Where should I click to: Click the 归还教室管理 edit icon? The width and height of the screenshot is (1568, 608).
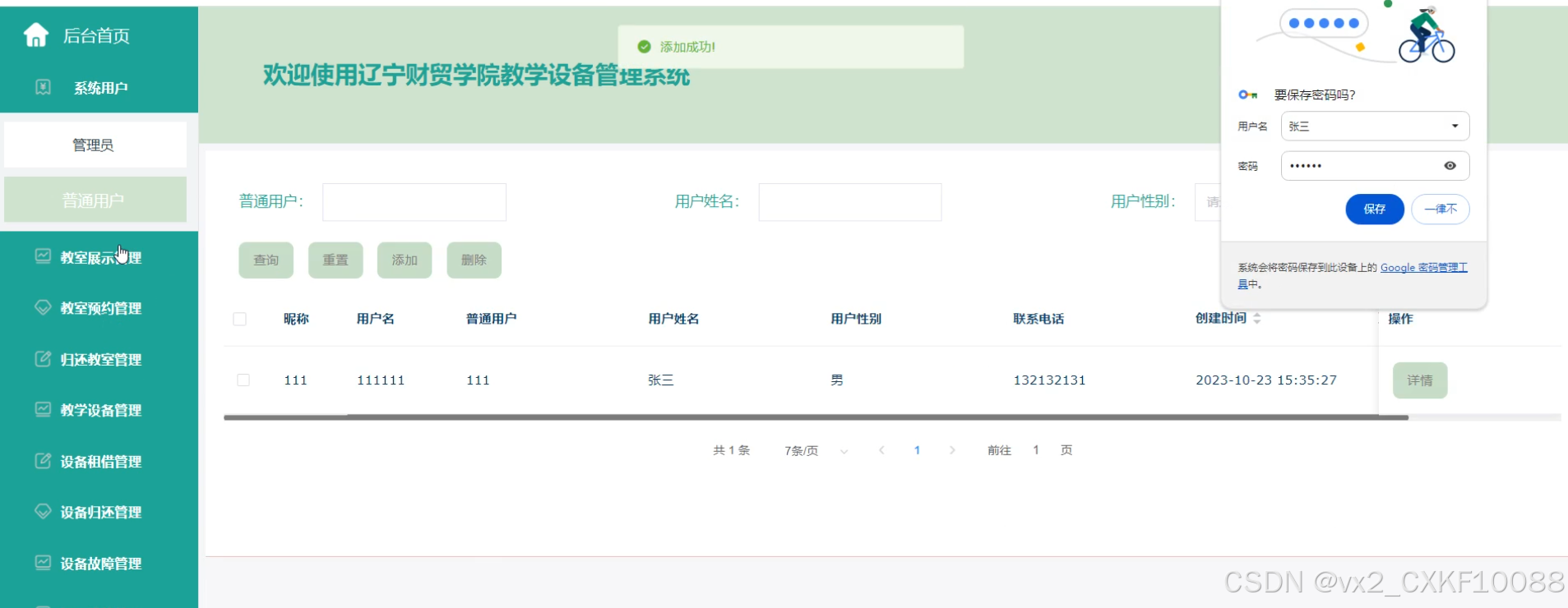pyautogui.click(x=43, y=359)
